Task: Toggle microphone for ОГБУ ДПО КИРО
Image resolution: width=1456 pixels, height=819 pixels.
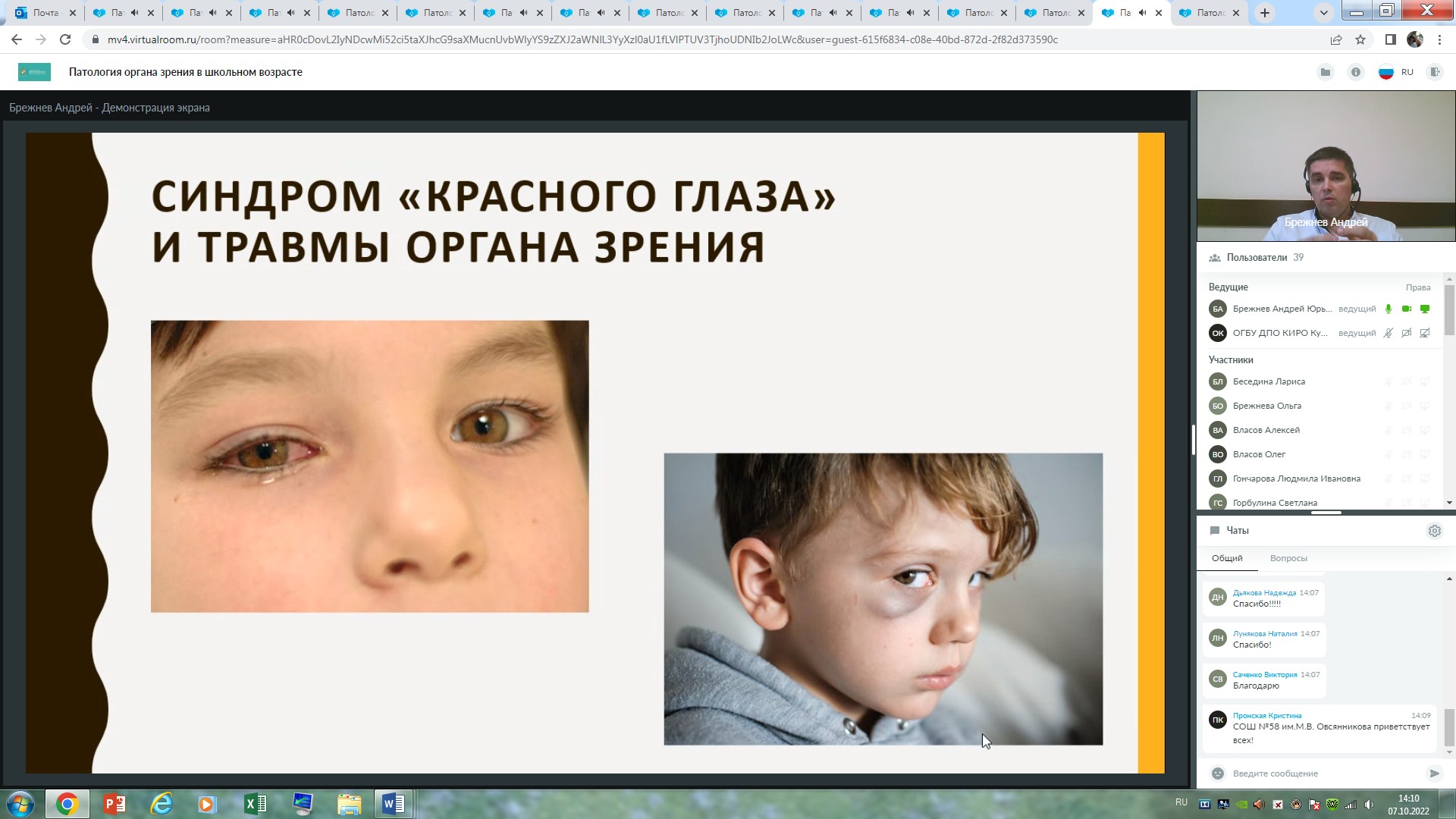Action: tap(1389, 333)
